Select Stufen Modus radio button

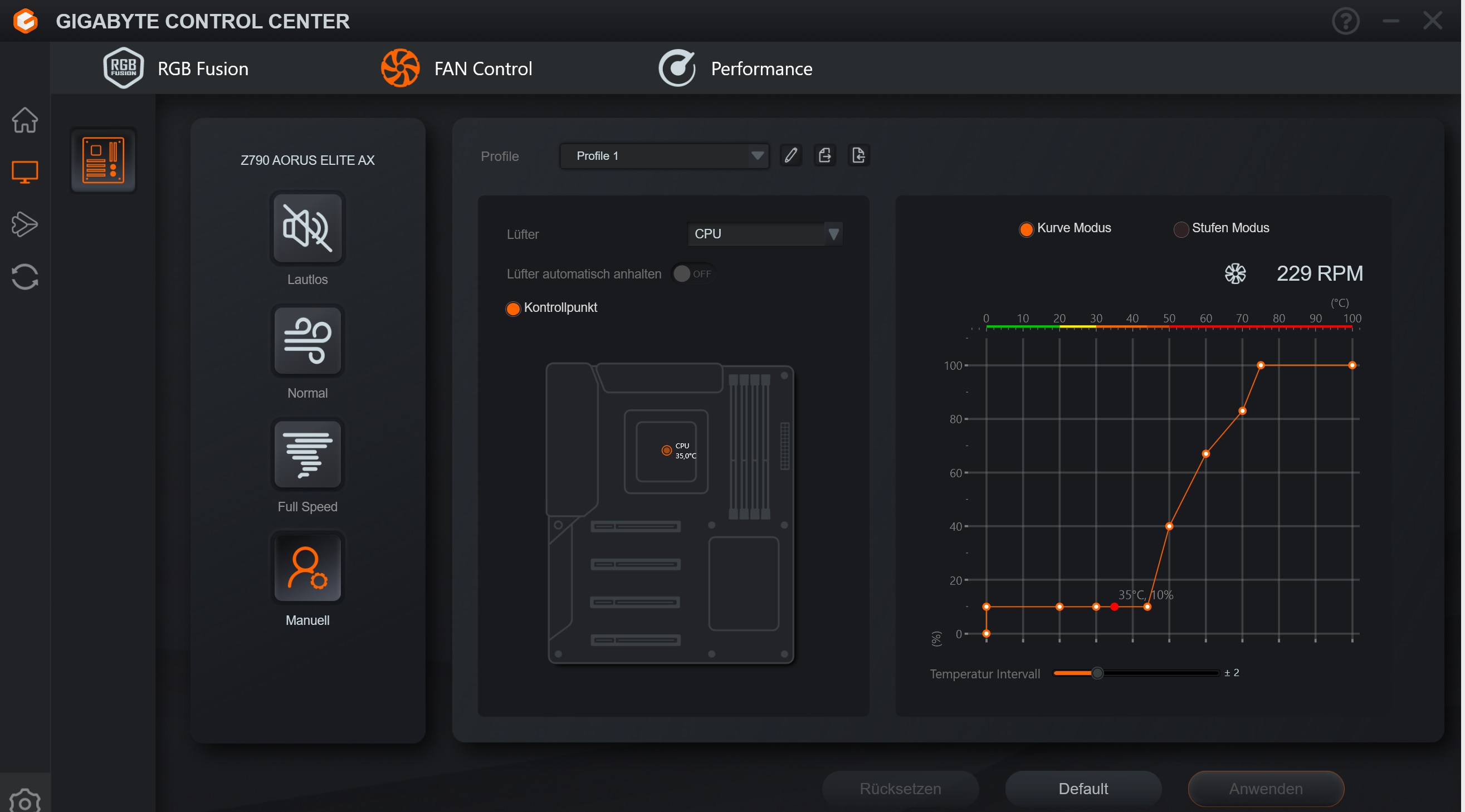1181,229
